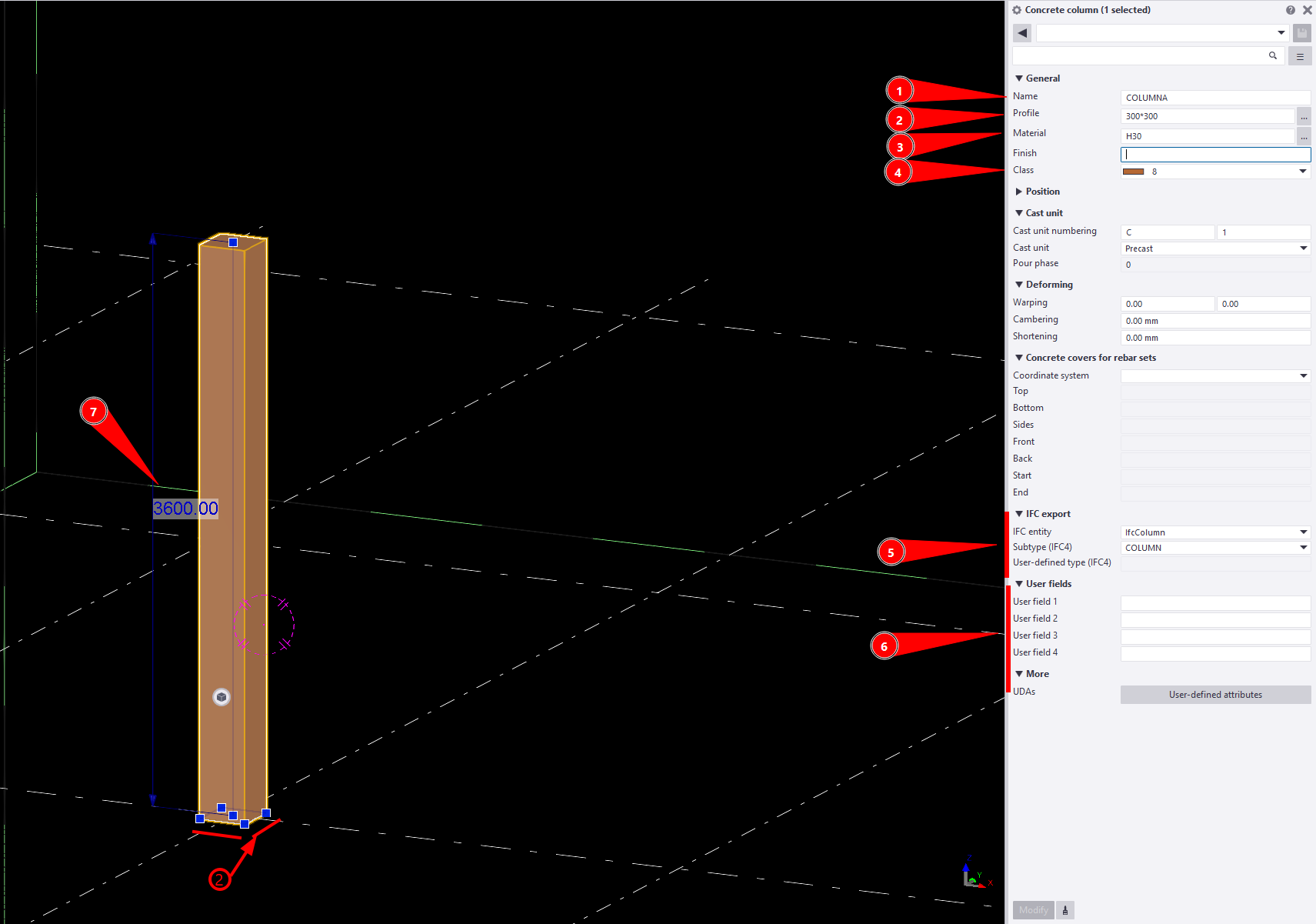Image resolution: width=1316 pixels, height=924 pixels.
Task: Click the Modify button
Action: point(1033,910)
